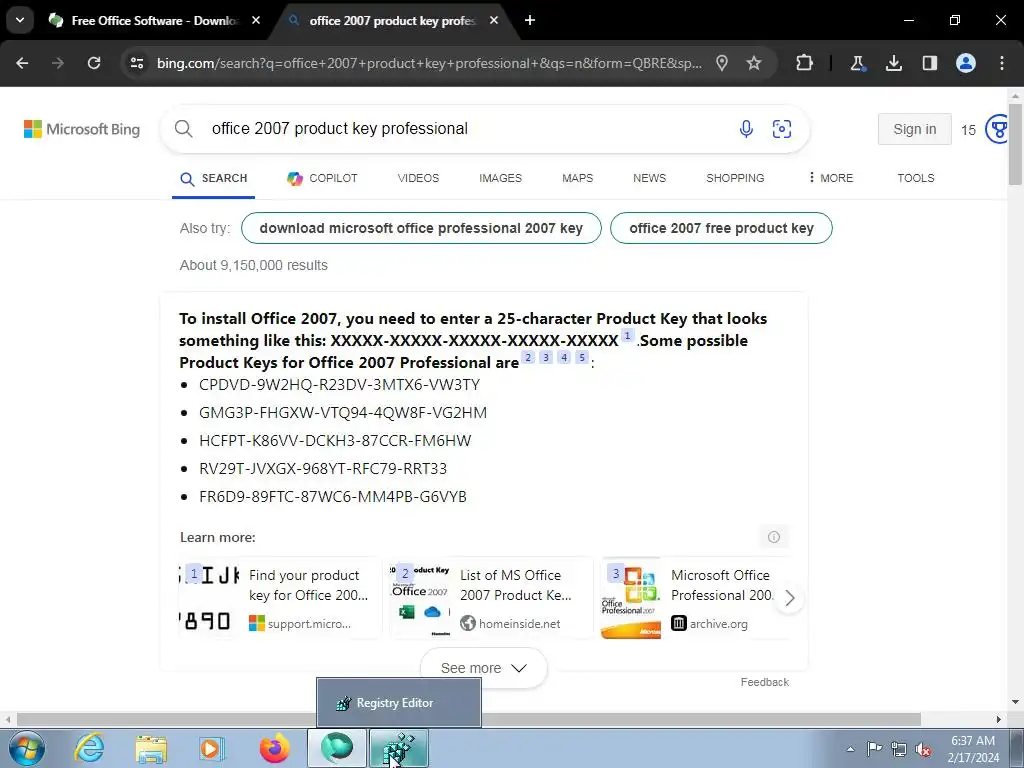This screenshot has height=768, width=1024.
Task: Open Chrome three-dot menu
Action: (1001, 63)
